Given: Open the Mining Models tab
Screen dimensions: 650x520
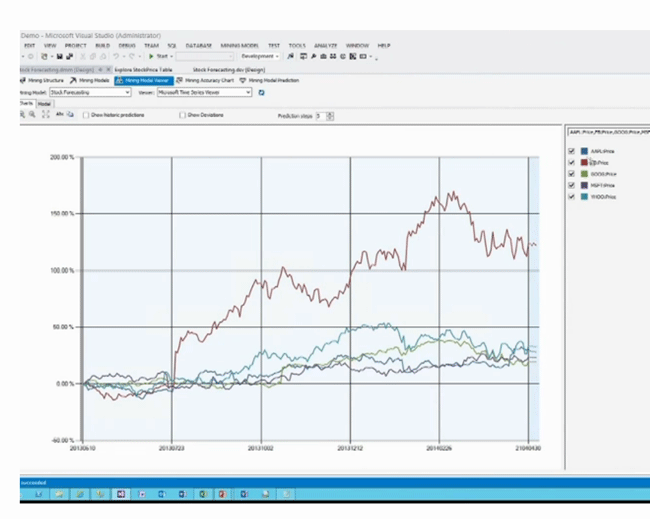Looking at the screenshot, I should click(91, 80).
